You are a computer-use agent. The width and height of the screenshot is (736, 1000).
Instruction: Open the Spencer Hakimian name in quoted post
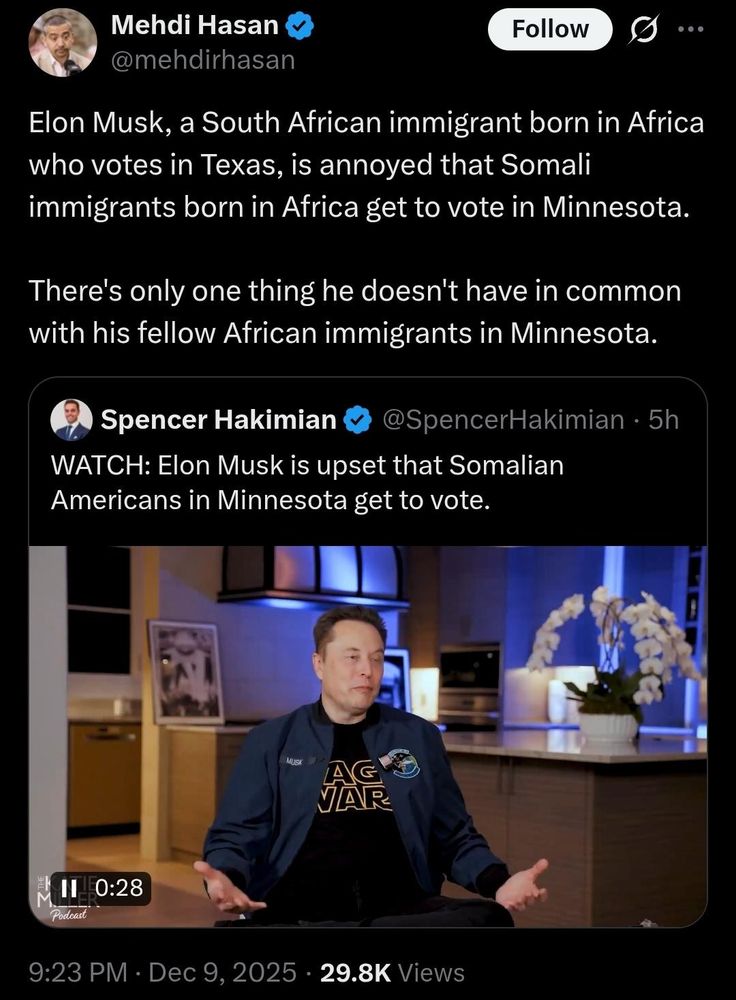[x=219, y=420]
